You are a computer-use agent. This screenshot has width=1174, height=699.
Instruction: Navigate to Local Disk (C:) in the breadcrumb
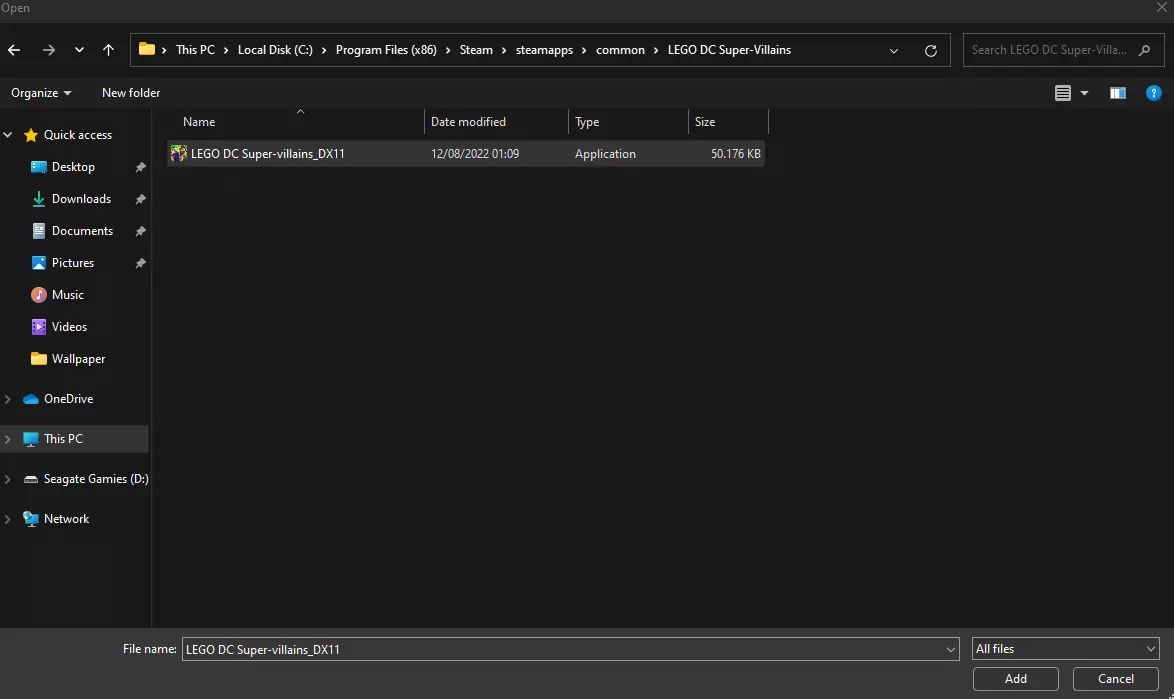(276, 50)
